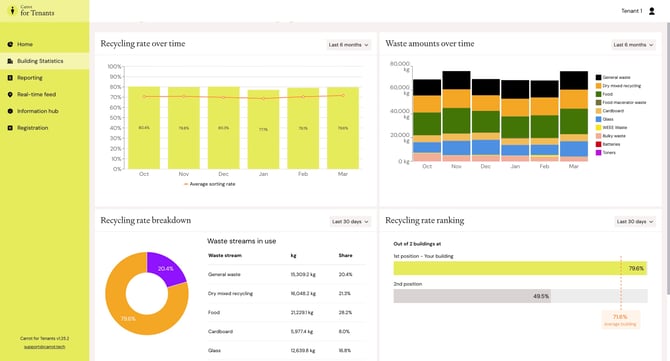Click the WEEE Waste legend swatch
670x361 pixels.
point(599,127)
